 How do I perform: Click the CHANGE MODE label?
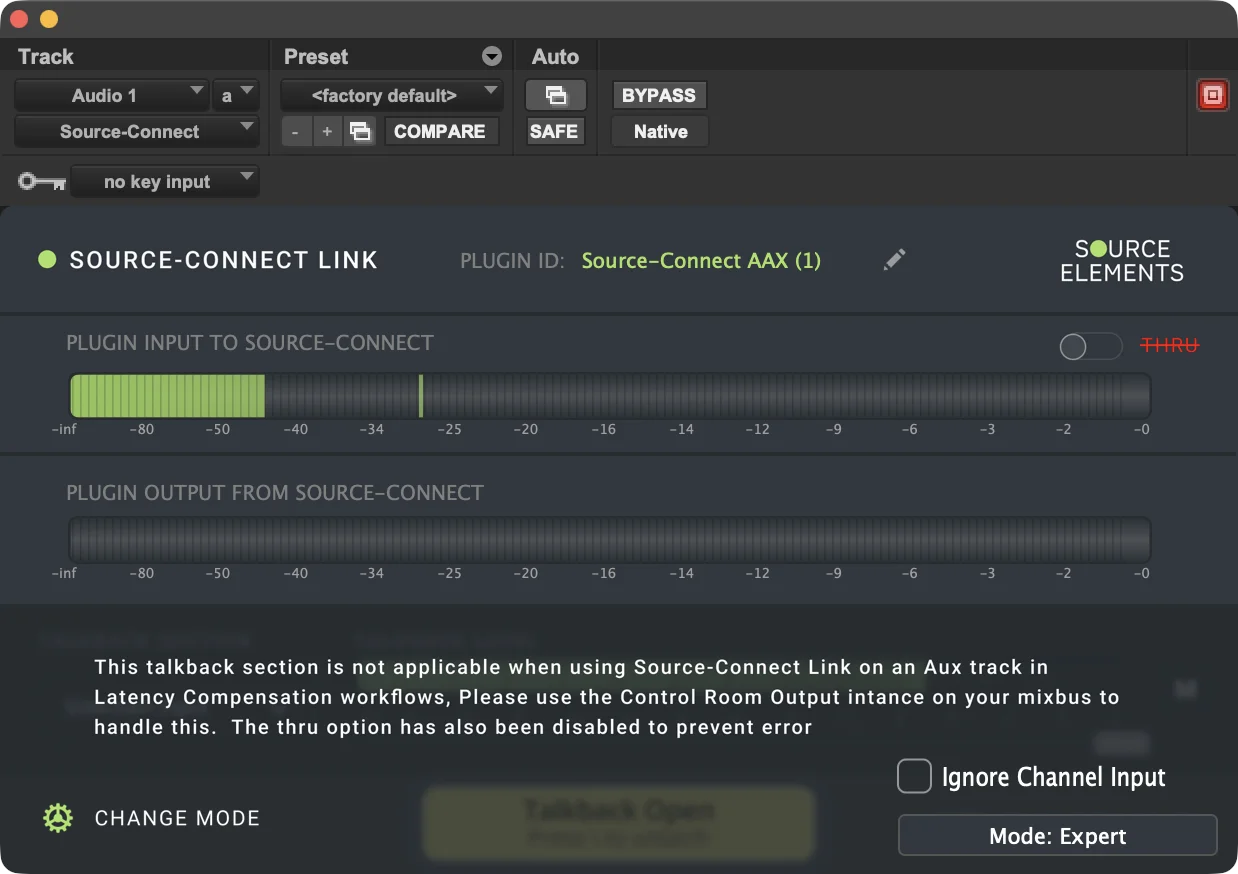tap(177, 818)
